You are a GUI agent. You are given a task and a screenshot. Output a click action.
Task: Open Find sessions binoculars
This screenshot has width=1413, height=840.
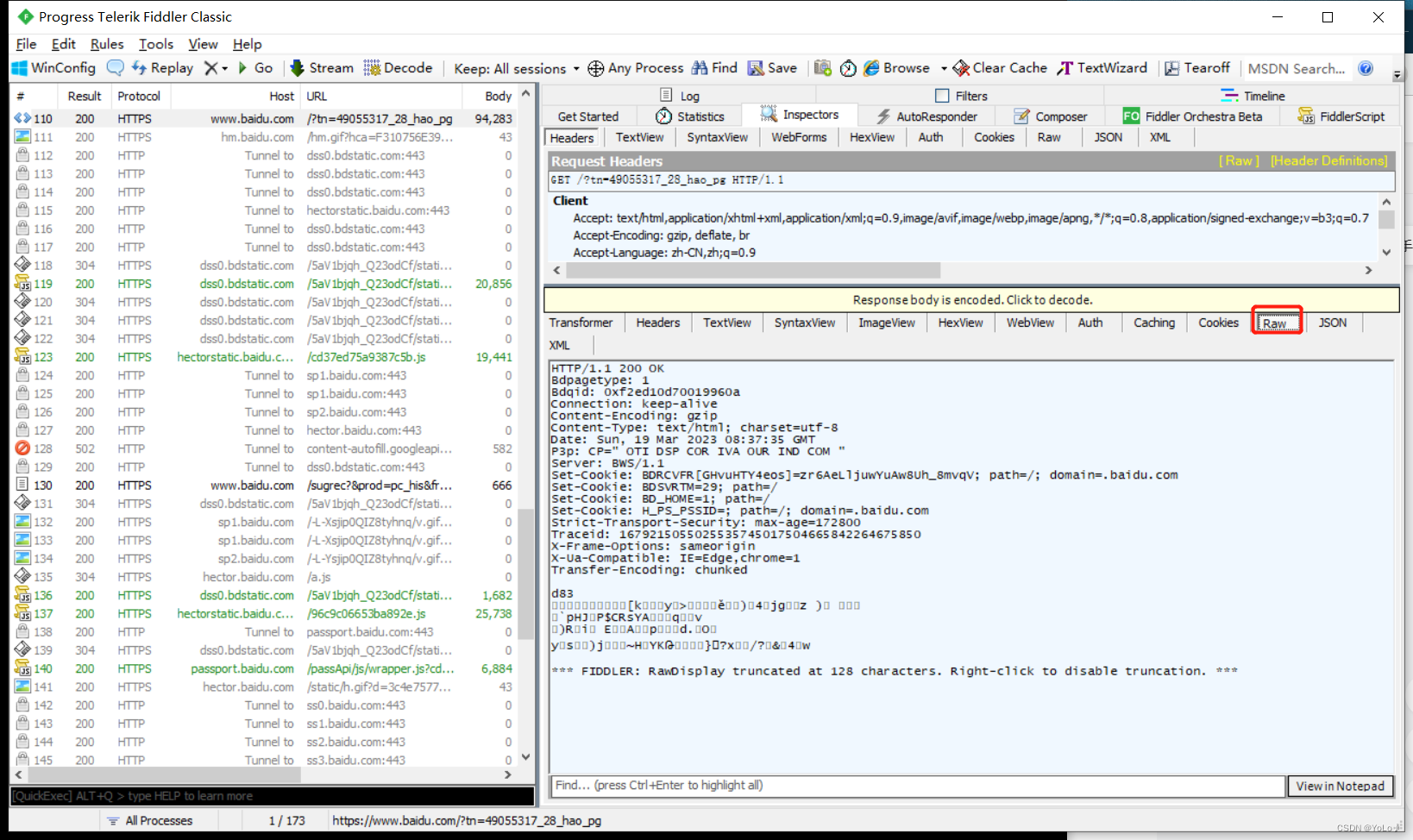pos(714,68)
